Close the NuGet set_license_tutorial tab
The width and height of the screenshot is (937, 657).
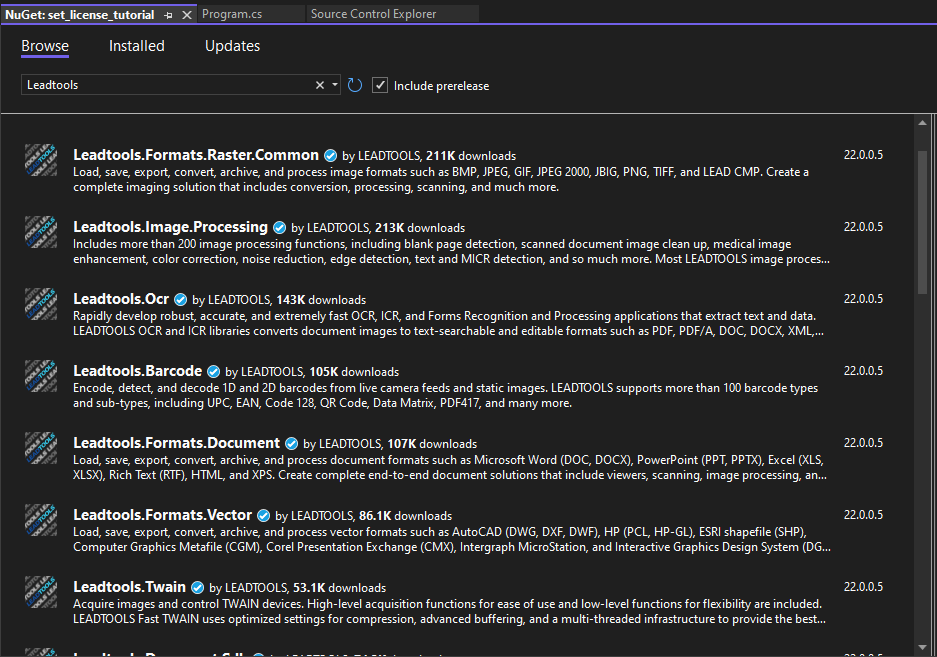[x=186, y=15]
